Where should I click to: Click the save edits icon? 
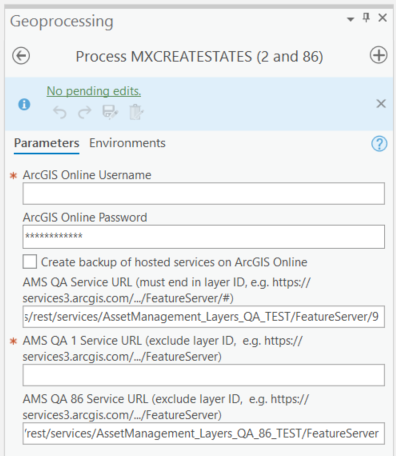pyautogui.click(x=110, y=112)
